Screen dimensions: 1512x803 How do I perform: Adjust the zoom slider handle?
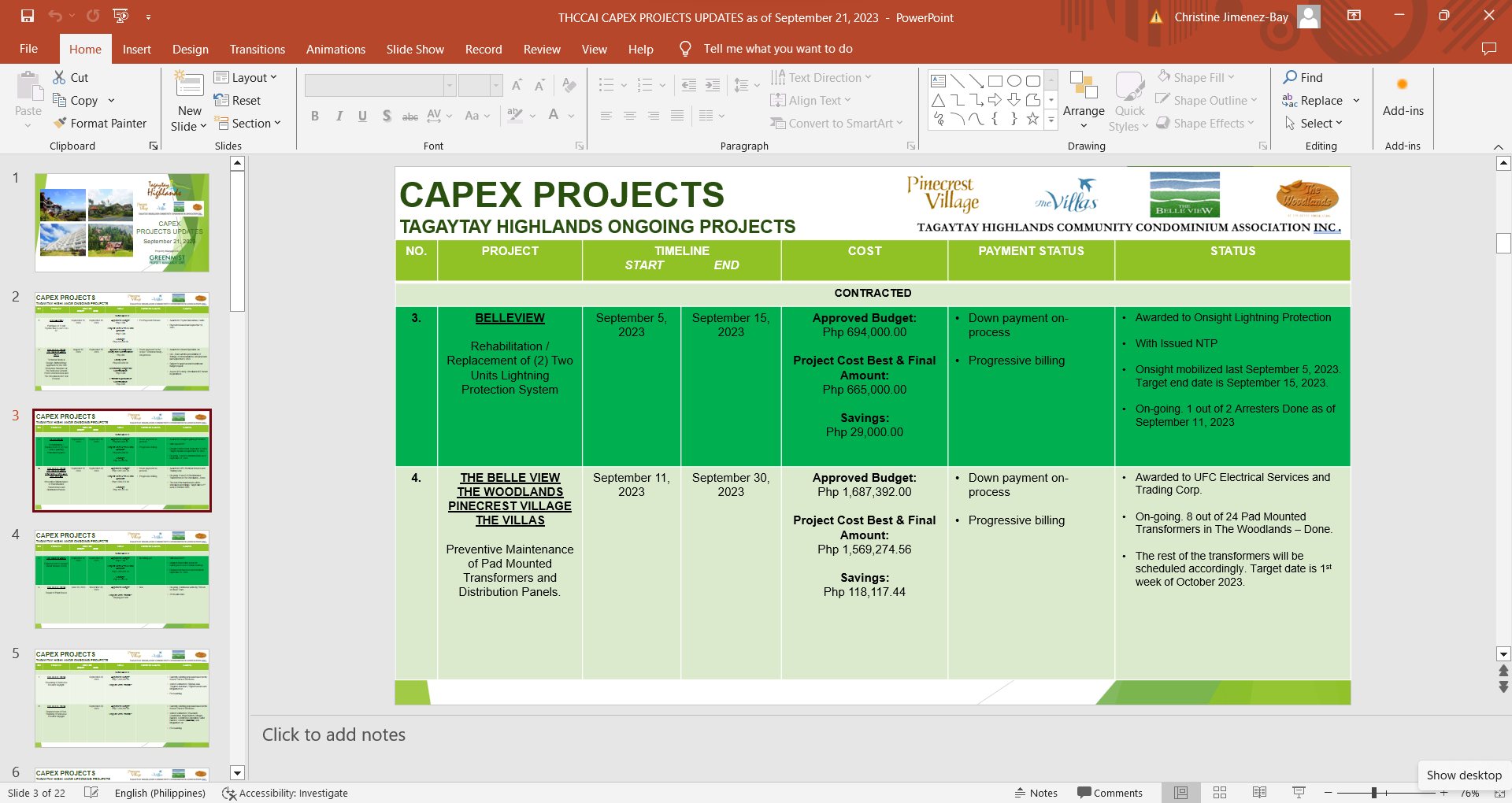point(1373,793)
